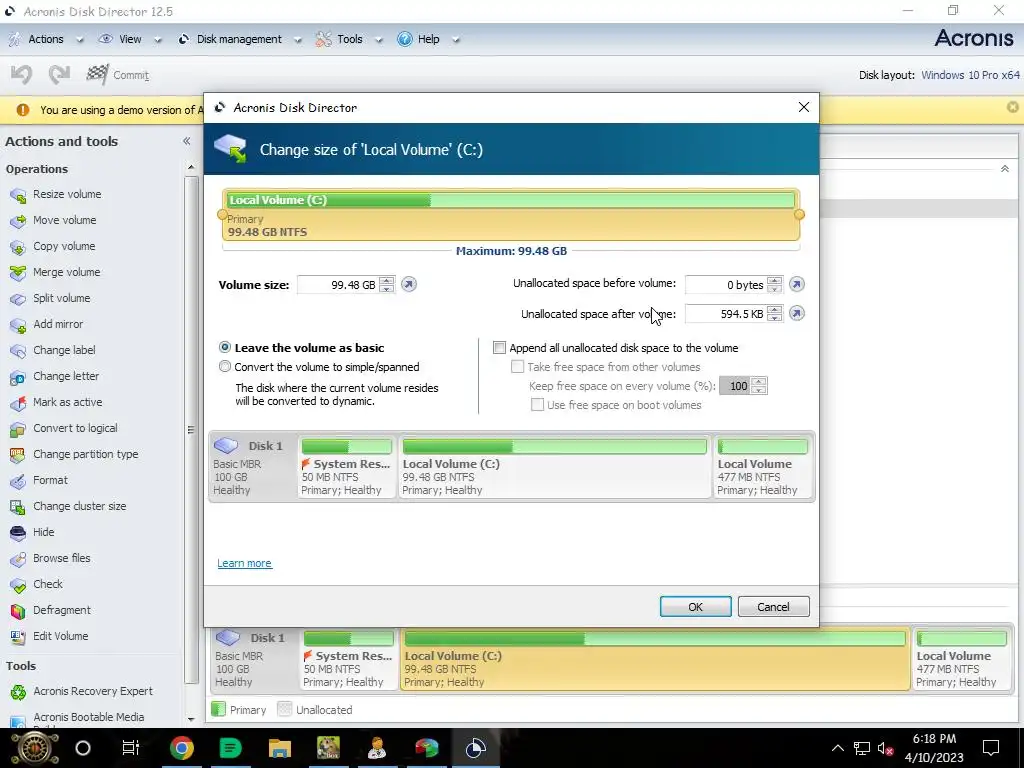
Task: Select Convert the volume to simple/spanned
Action: coord(225,366)
